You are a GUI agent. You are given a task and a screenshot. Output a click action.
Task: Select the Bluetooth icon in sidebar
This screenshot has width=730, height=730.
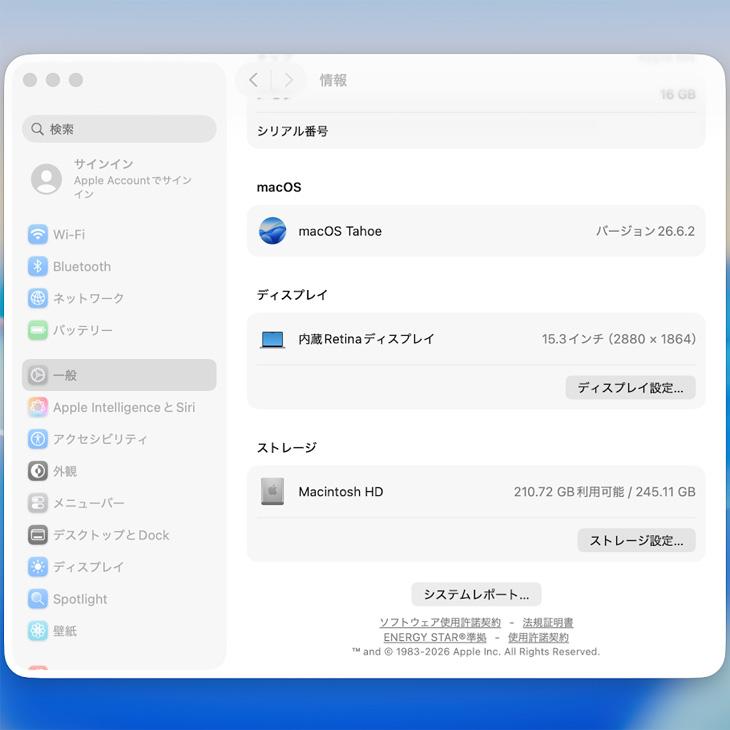coord(38,266)
